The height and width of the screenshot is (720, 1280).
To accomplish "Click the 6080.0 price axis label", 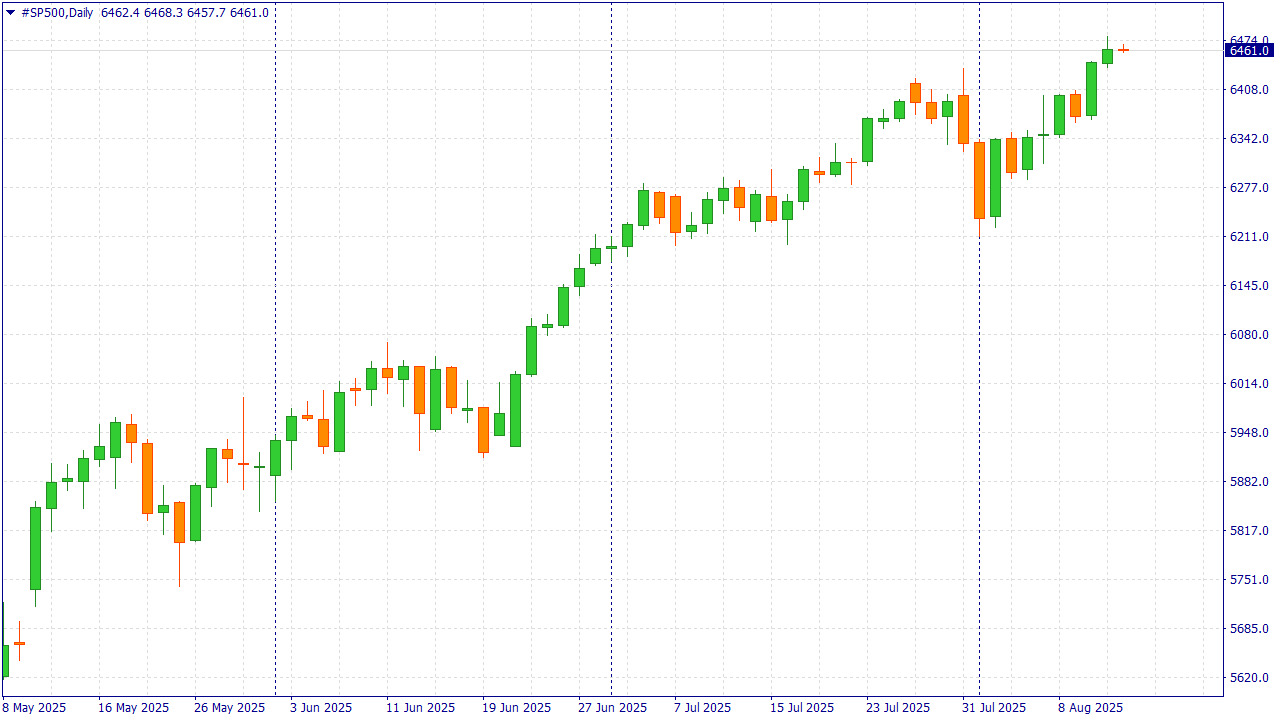I will (x=1249, y=335).
